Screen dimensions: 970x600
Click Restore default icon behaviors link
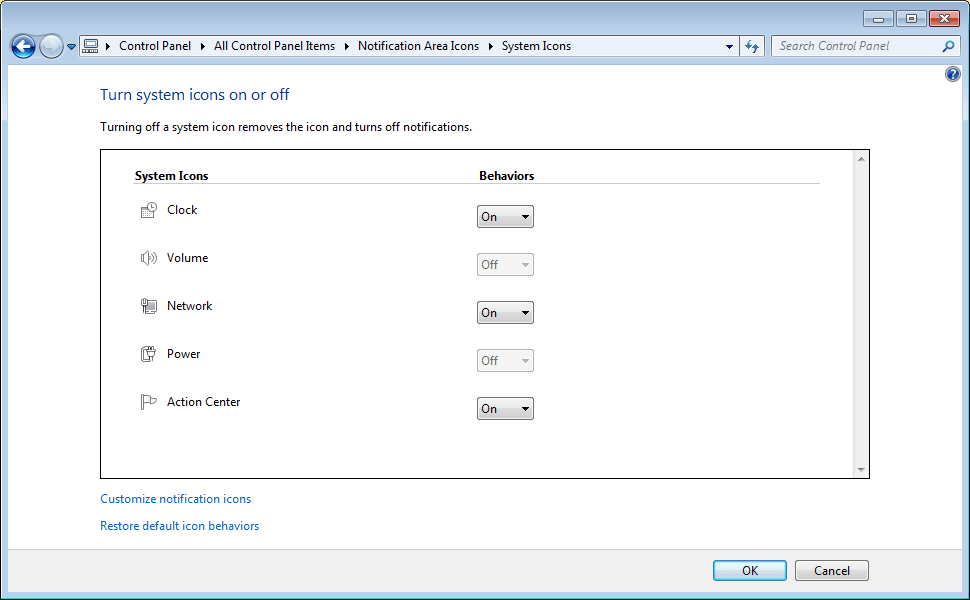pyautogui.click(x=180, y=526)
